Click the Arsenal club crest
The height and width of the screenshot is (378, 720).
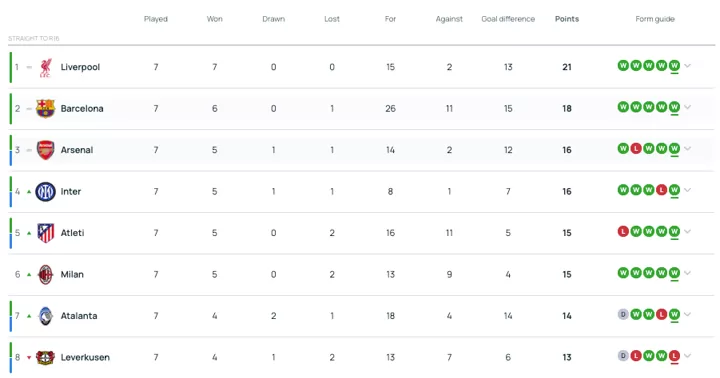point(45,150)
